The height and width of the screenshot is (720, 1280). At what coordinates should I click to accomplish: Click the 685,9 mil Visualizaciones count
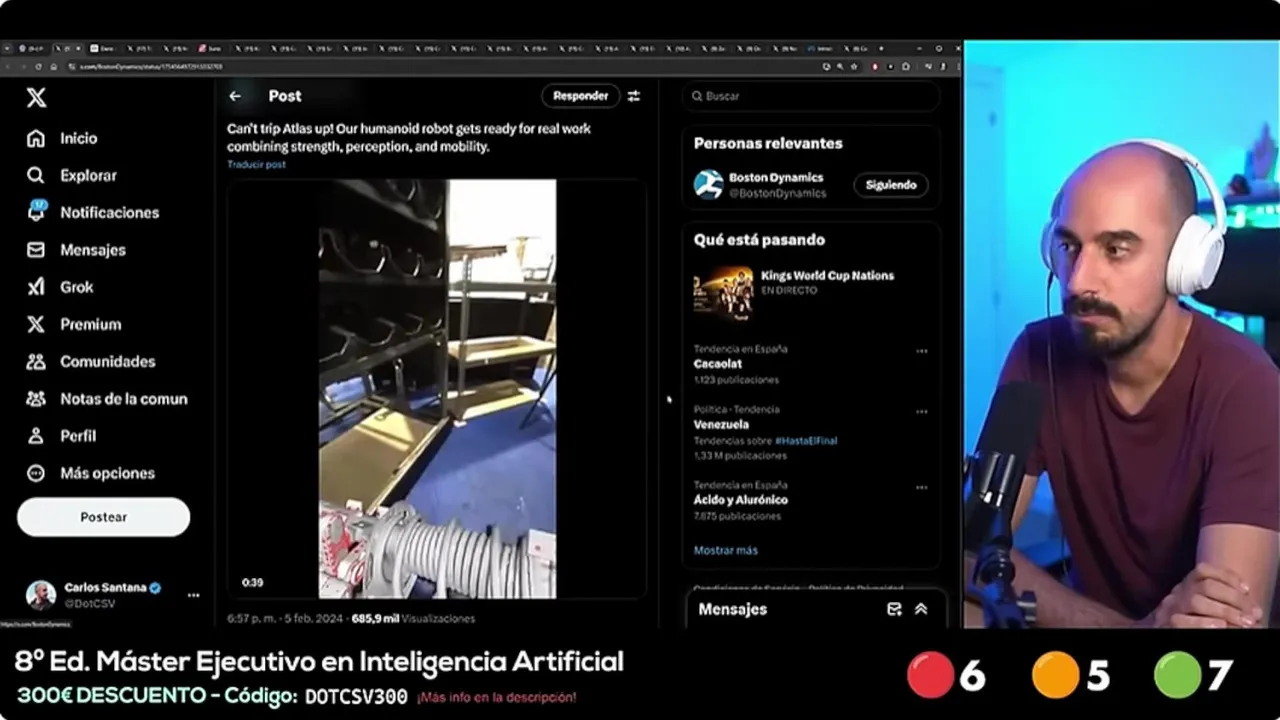coord(413,619)
